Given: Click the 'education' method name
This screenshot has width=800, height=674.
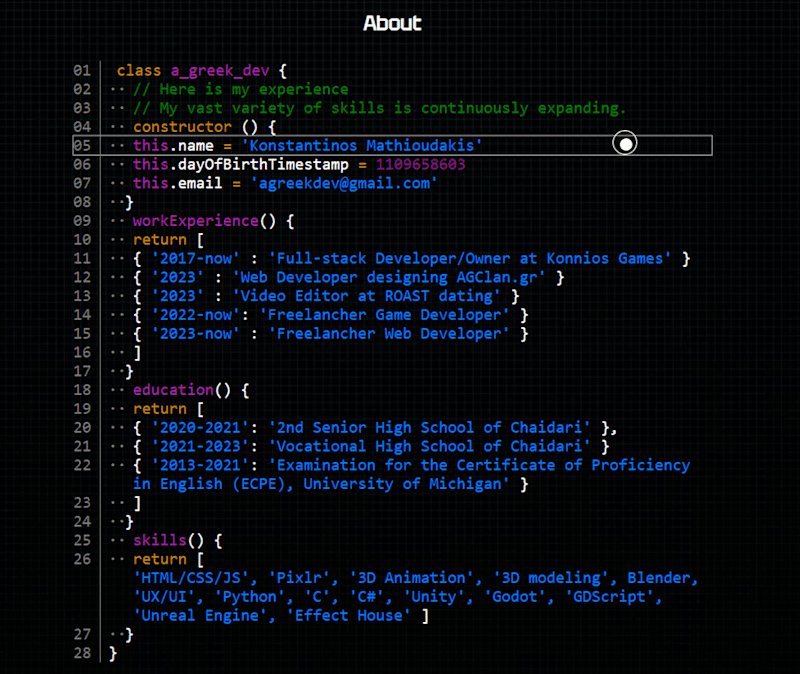Looking at the screenshot, I should (173, 390).
